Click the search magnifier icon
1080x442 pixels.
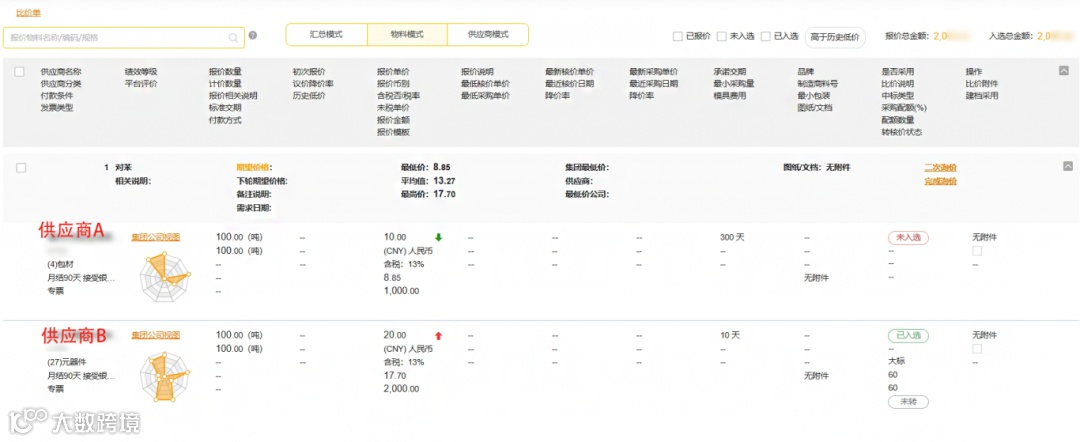click(x=233, y=38)
